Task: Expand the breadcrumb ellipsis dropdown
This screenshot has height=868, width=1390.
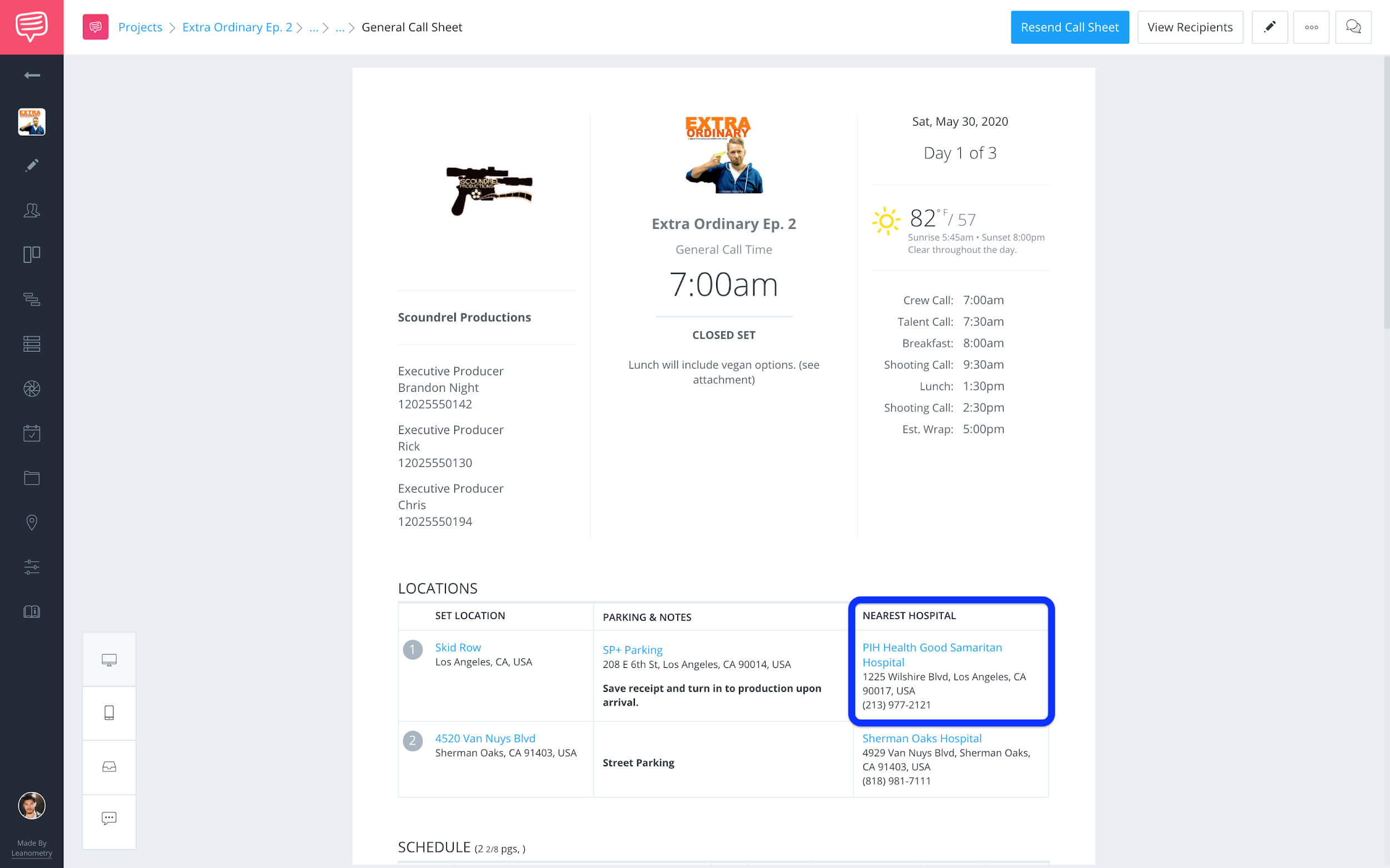Action: (314, 27)
